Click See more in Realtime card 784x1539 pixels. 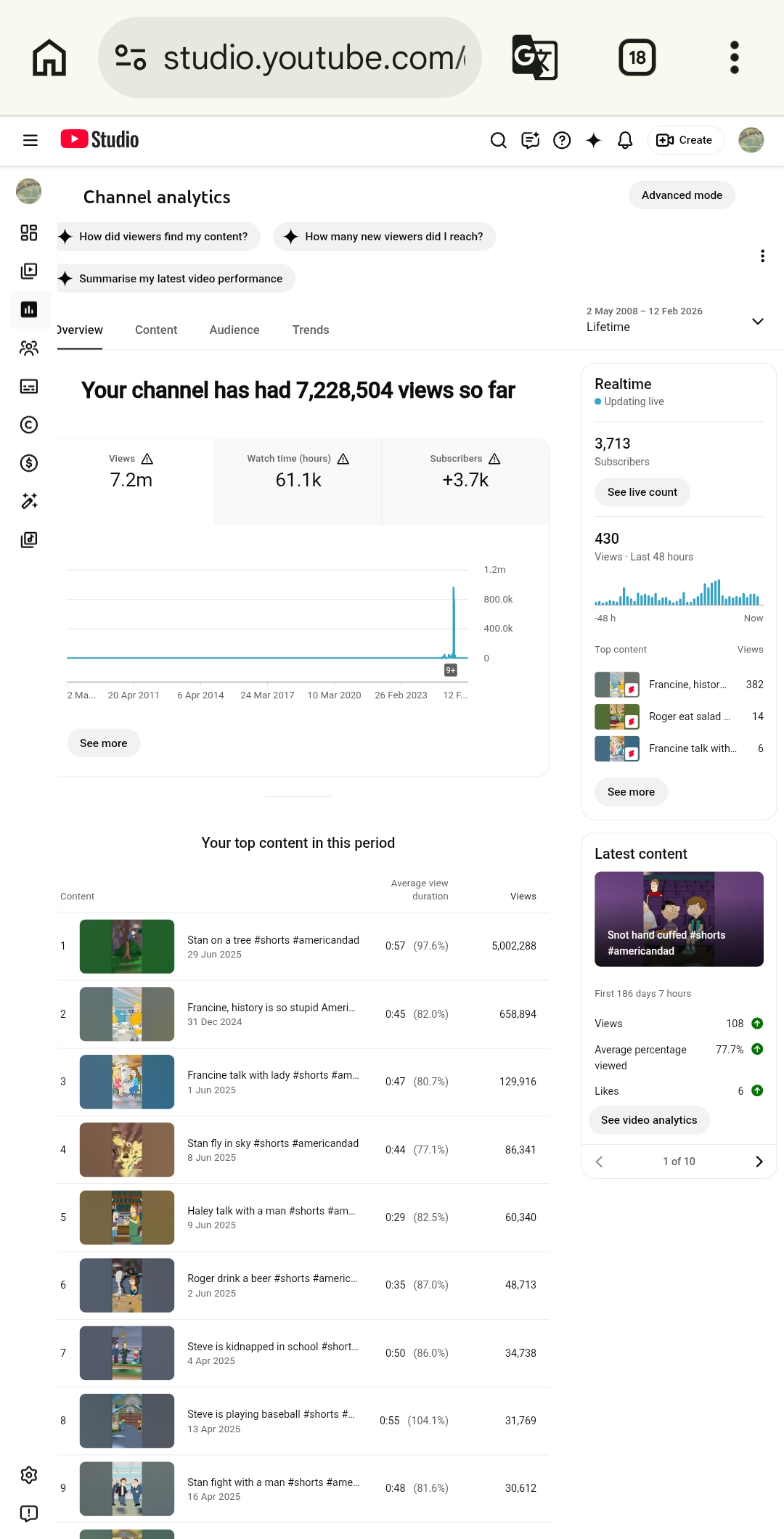point(631,792)
